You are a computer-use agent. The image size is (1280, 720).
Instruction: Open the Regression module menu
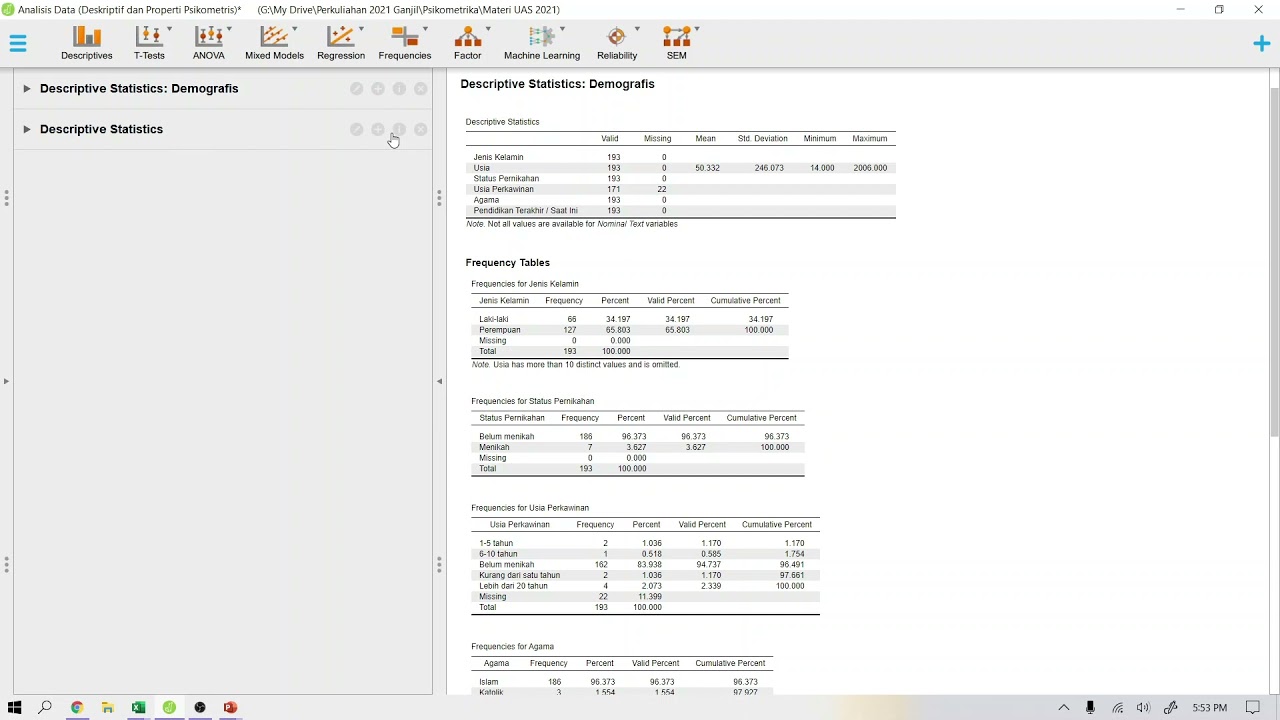[341, 43]
